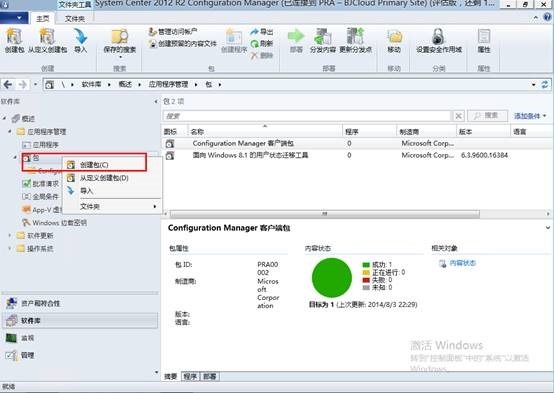This screenshot has width=554, height=393.
Task: Switch to the 文件夹 ribbon tab
Action: pyautogui.click(x=75, y=19)
